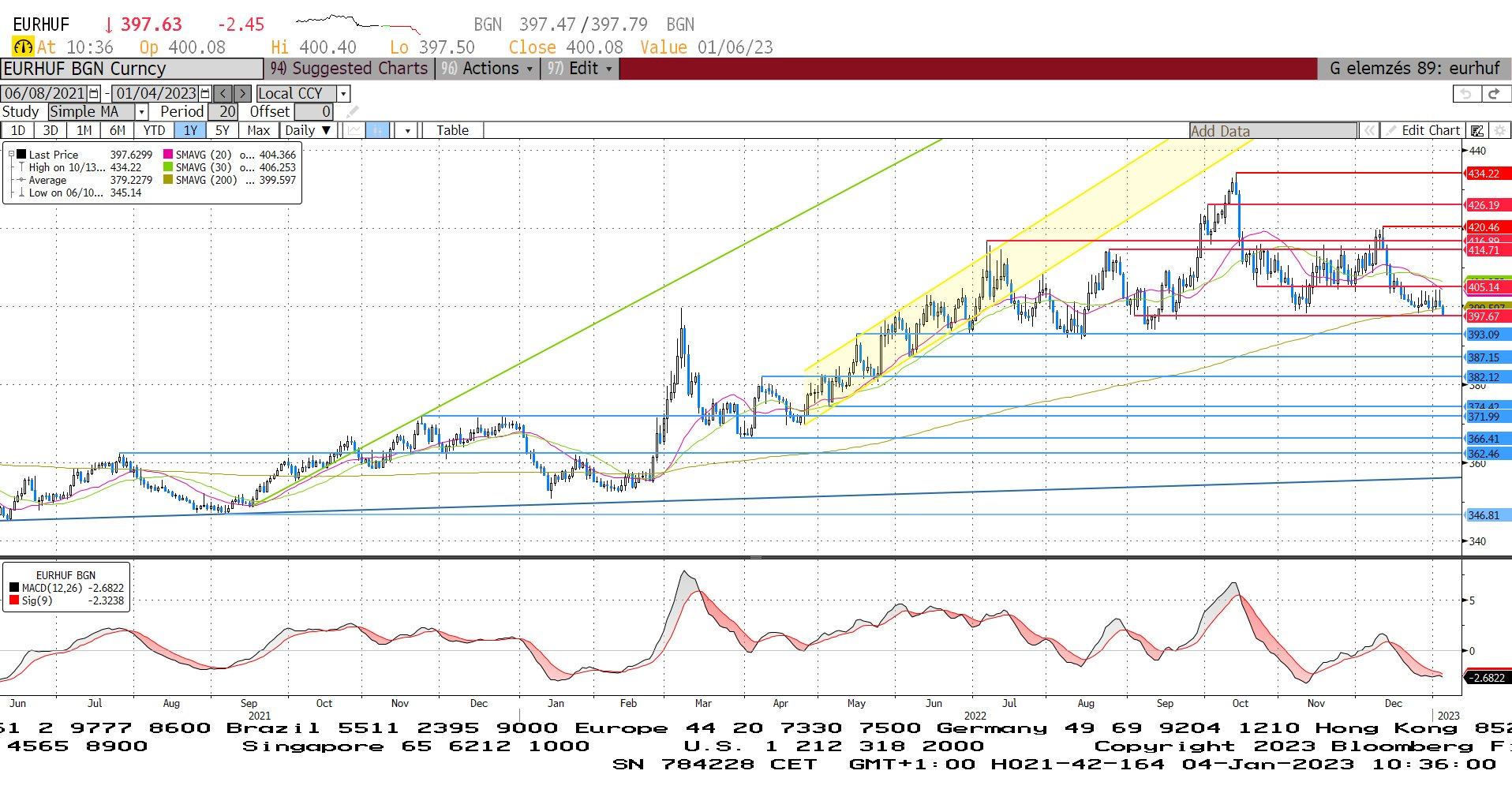Edit the Offset value field

(314, 112)
